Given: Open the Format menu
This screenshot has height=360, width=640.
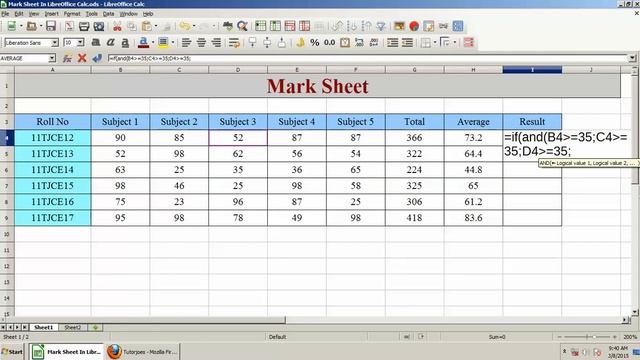Looking at the screenshot, I should (x=72, y=13).
